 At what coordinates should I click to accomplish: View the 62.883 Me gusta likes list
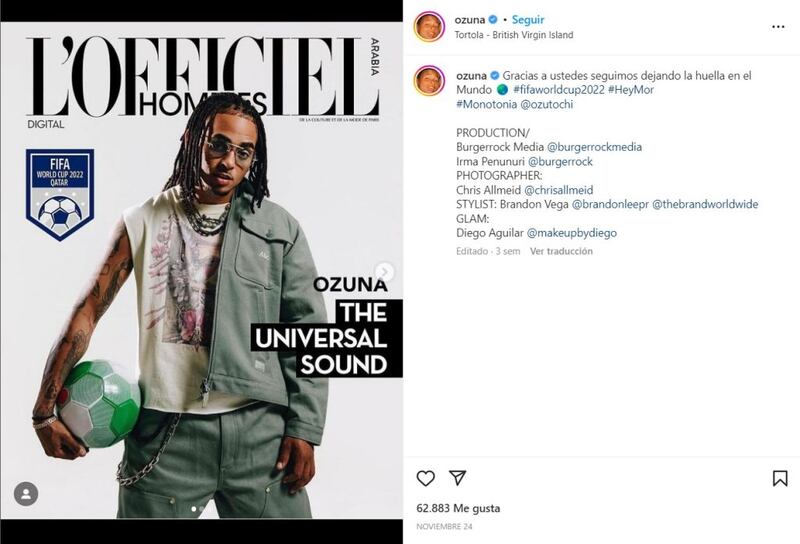458,508
